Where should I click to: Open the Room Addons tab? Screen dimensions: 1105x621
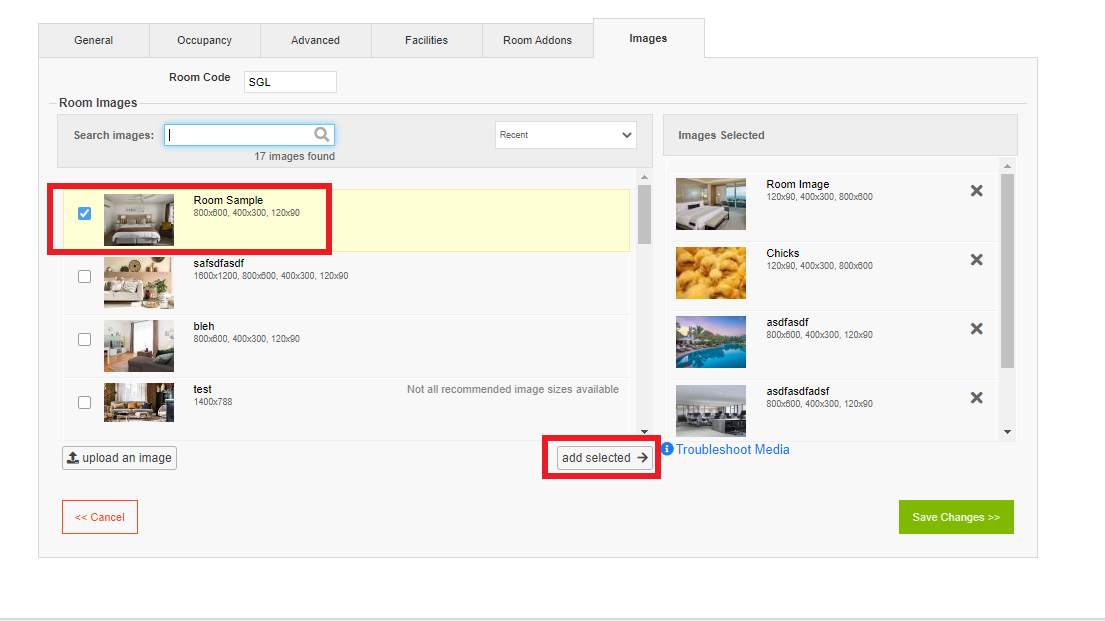538,40
